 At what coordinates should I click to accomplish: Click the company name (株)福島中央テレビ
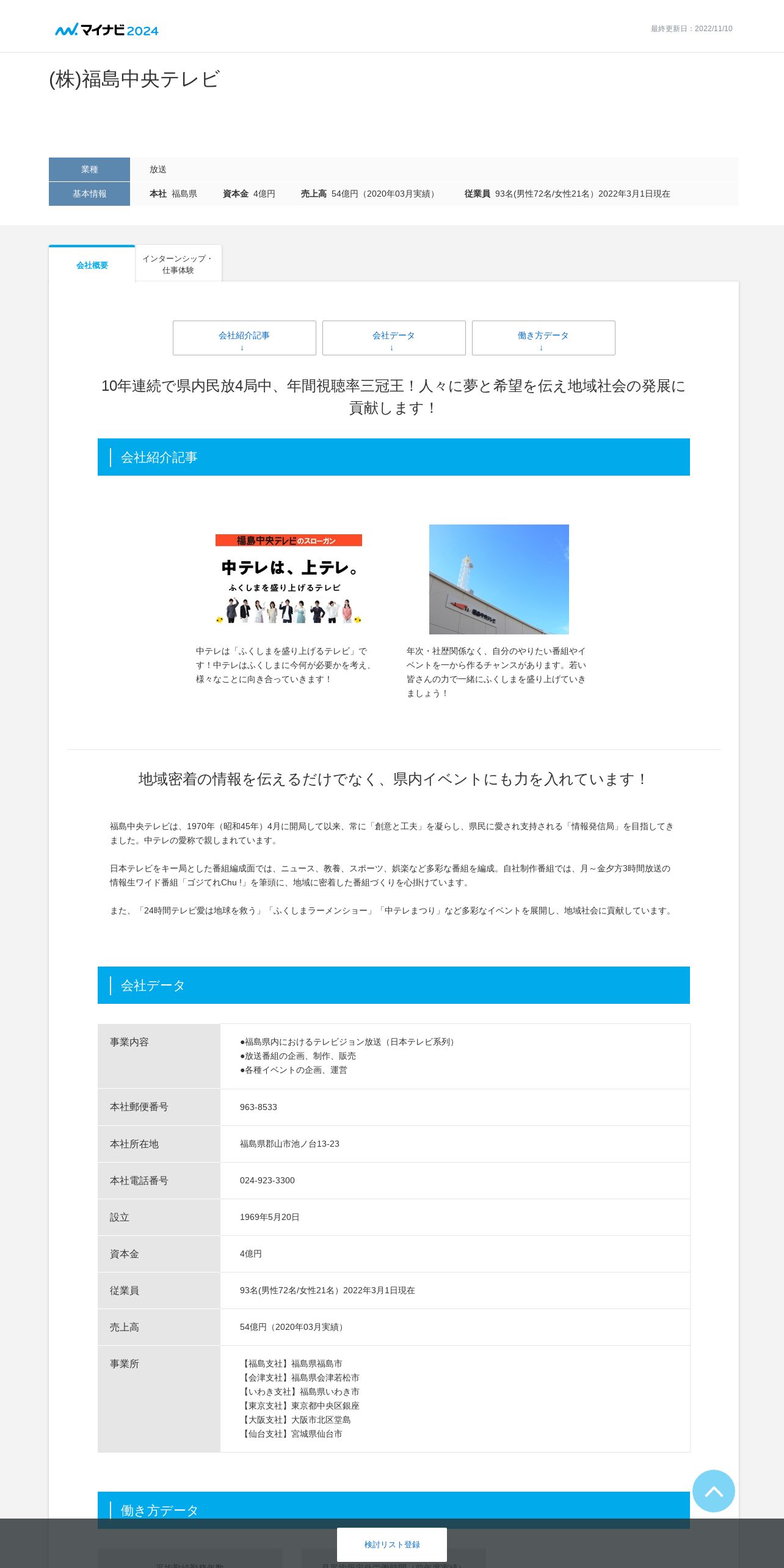(x=134, y=79)
